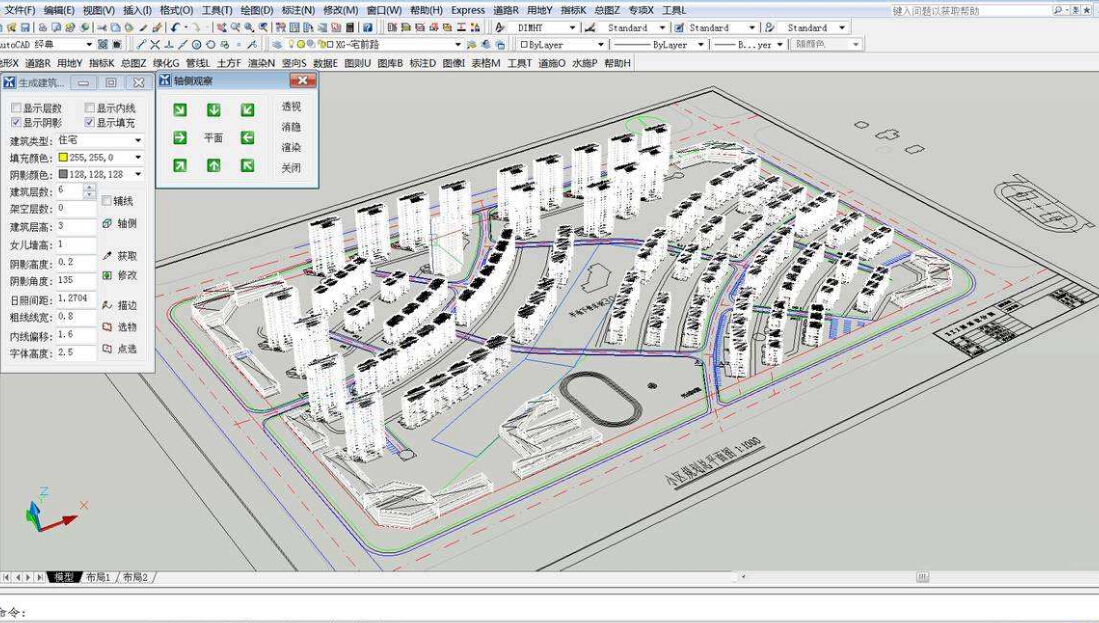Click the 修改 modify icon

[108, 275]
